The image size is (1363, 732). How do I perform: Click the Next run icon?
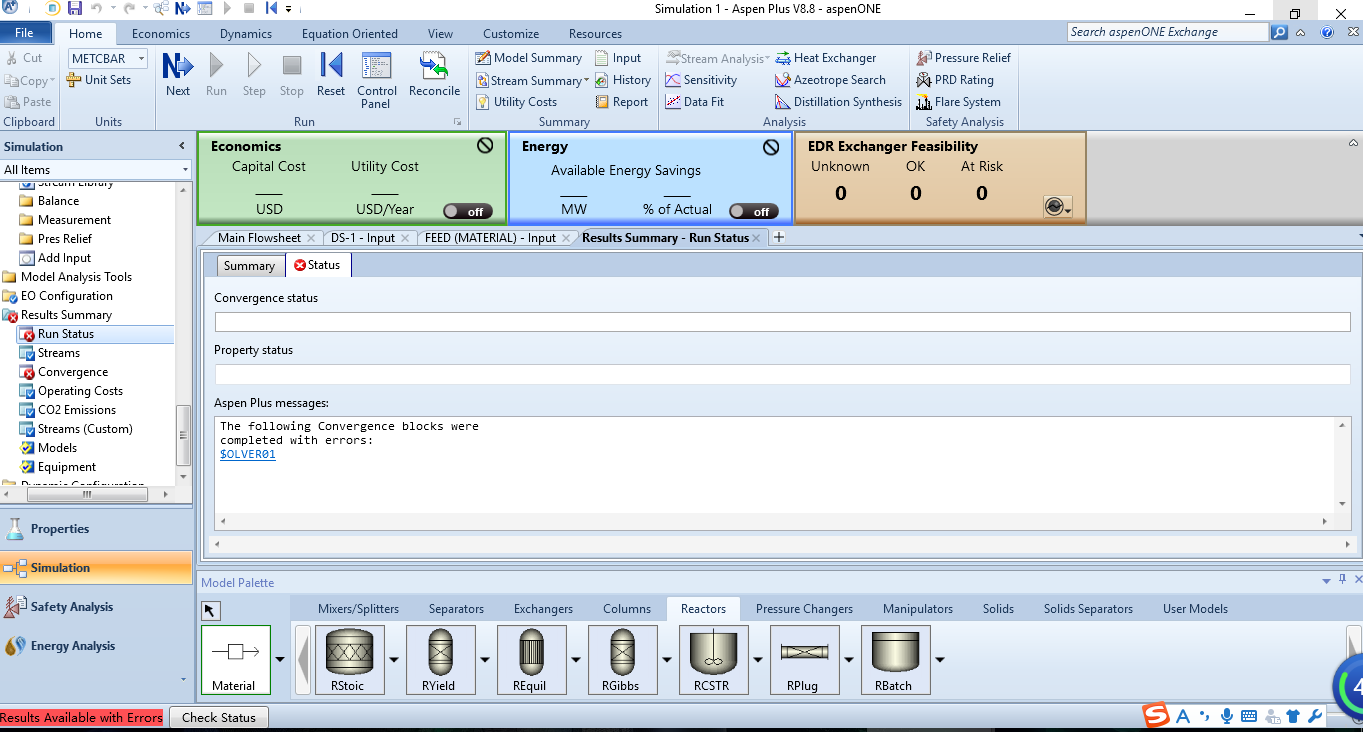[x=178, y=75]
